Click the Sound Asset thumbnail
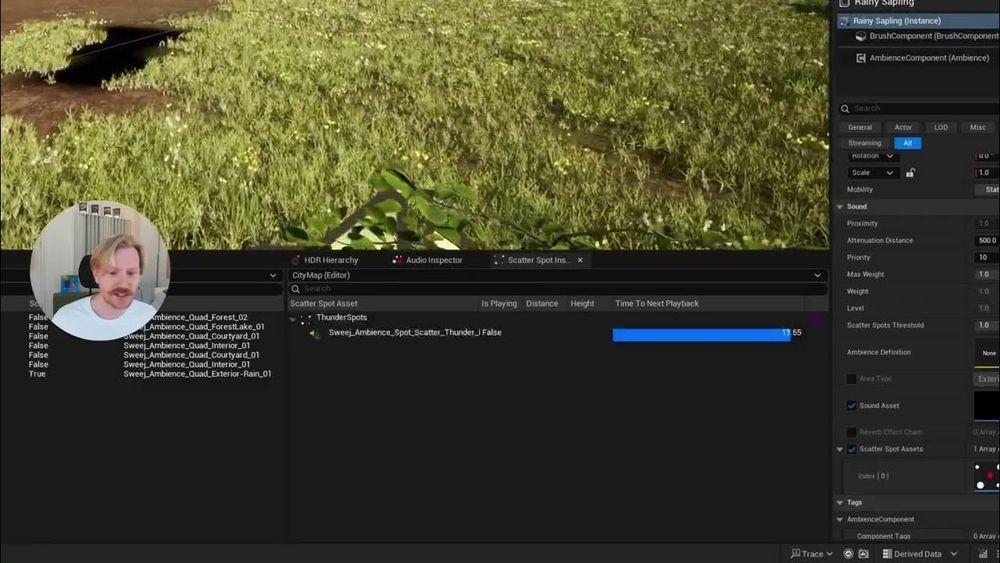The image size is (1000, 563). click(x=987, y=406)
